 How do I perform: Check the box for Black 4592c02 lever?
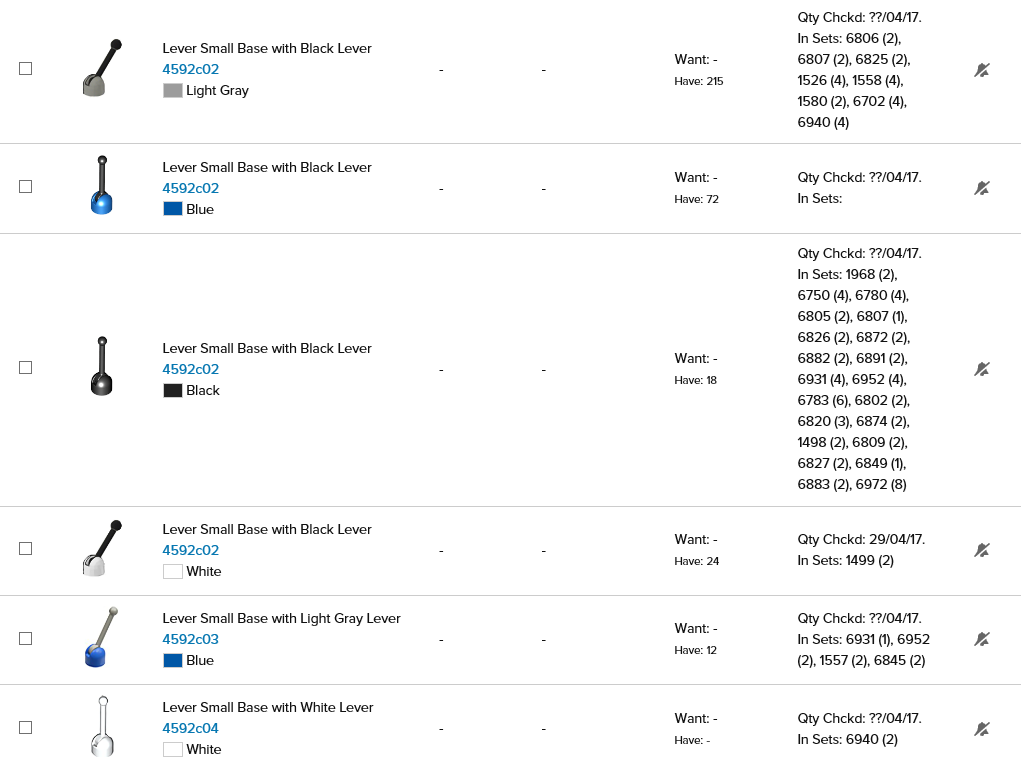(x=26, y=368)
